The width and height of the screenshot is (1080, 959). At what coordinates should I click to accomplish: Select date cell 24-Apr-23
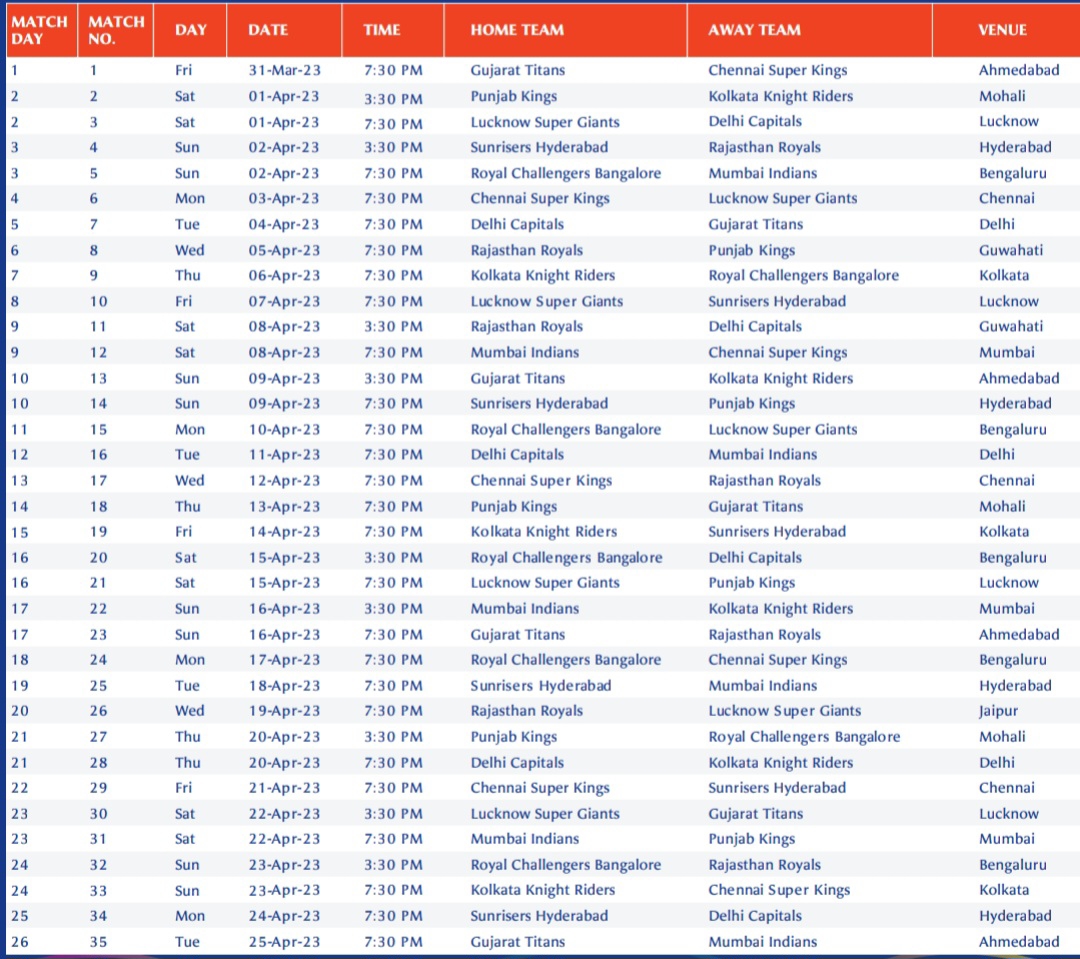284,916
